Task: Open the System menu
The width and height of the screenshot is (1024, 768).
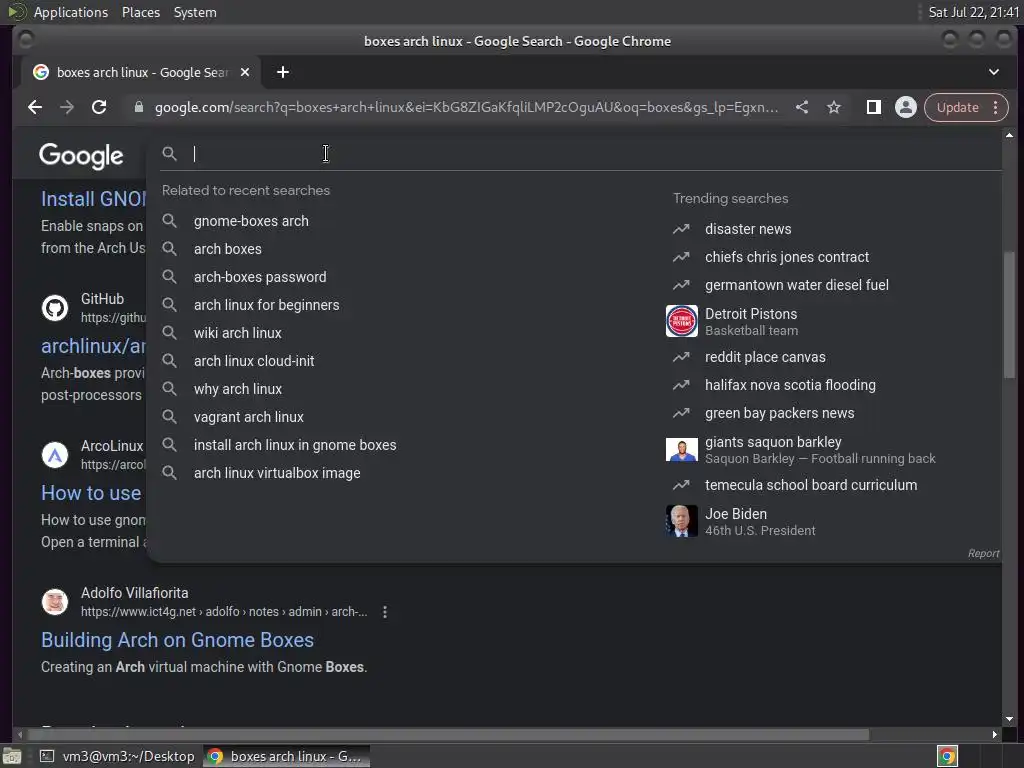Action: (x=195, y=12)
